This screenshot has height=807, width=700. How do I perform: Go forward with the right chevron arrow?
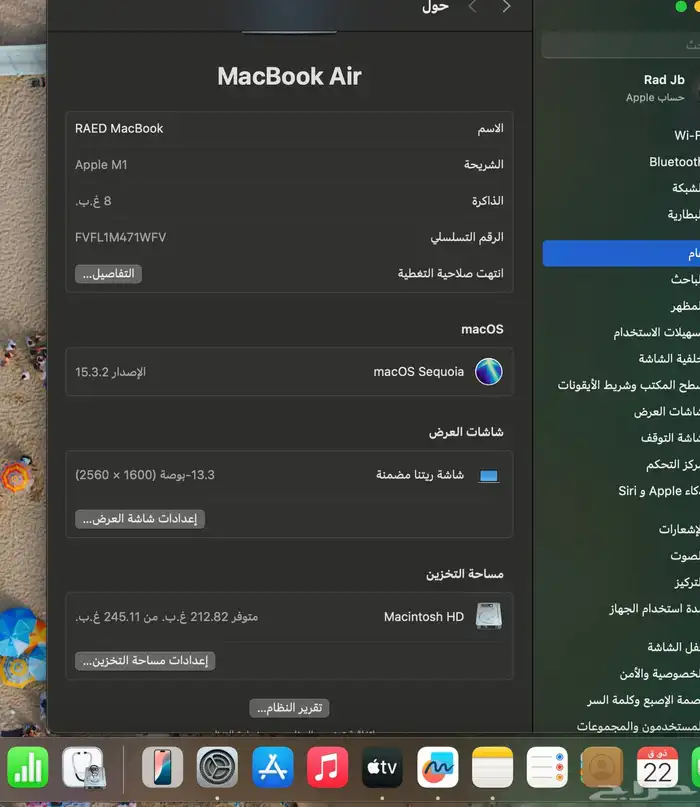(506, 7)
